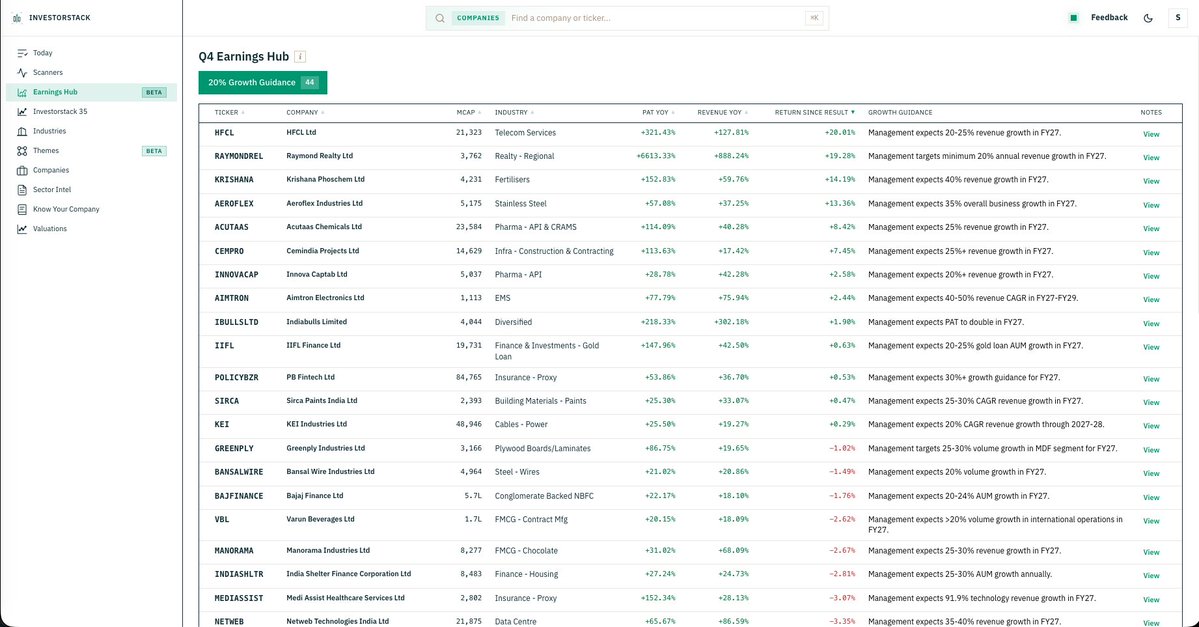Open India Shelter Finance Corporation Ltd name
This screenshot has width=1199, height=627.
click(x=349, y=573)
